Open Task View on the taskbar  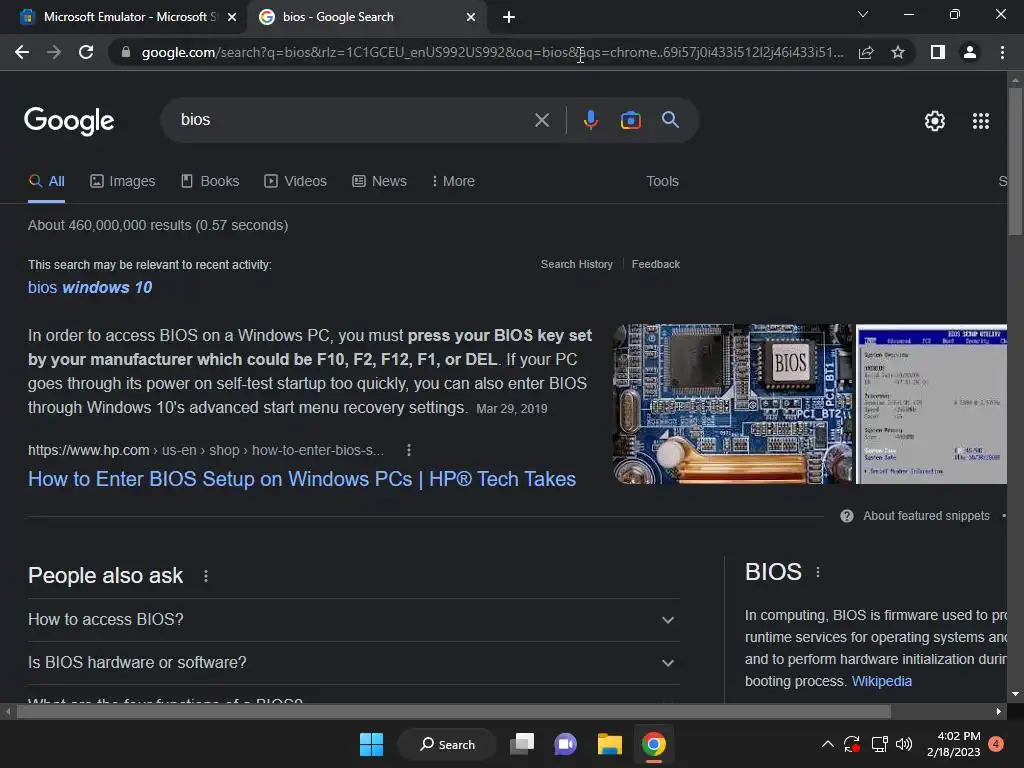coord(522,744)
